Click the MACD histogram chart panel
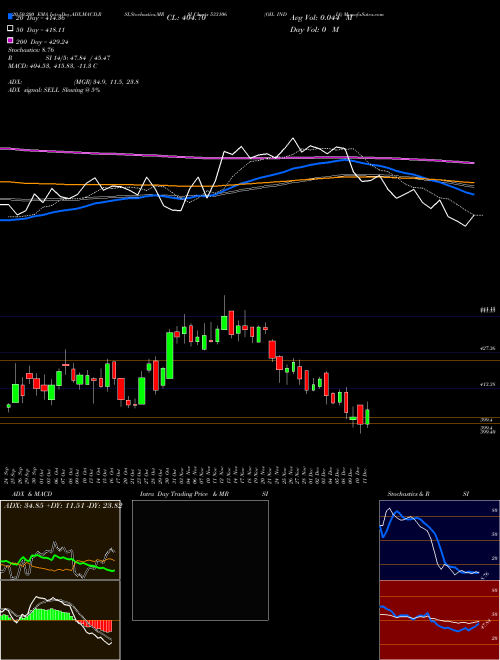Screen dimensions: 500x660 [60, 620]
